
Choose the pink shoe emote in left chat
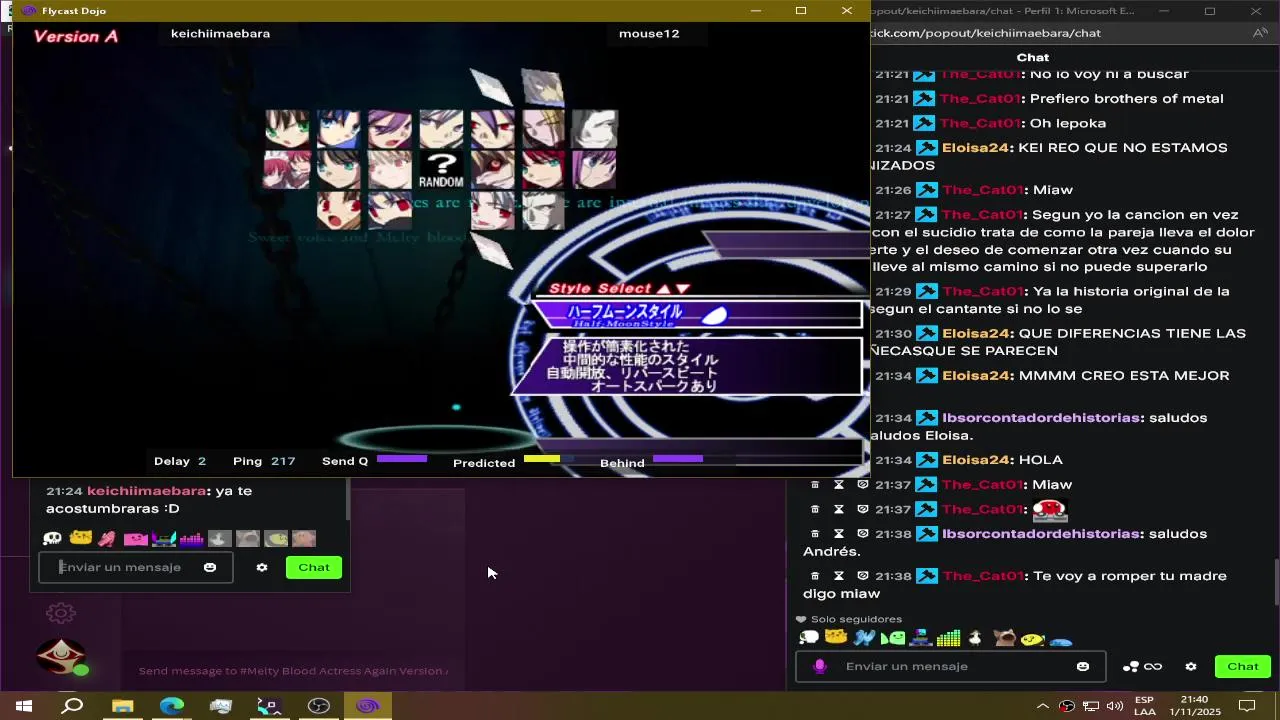click(107, 538)
